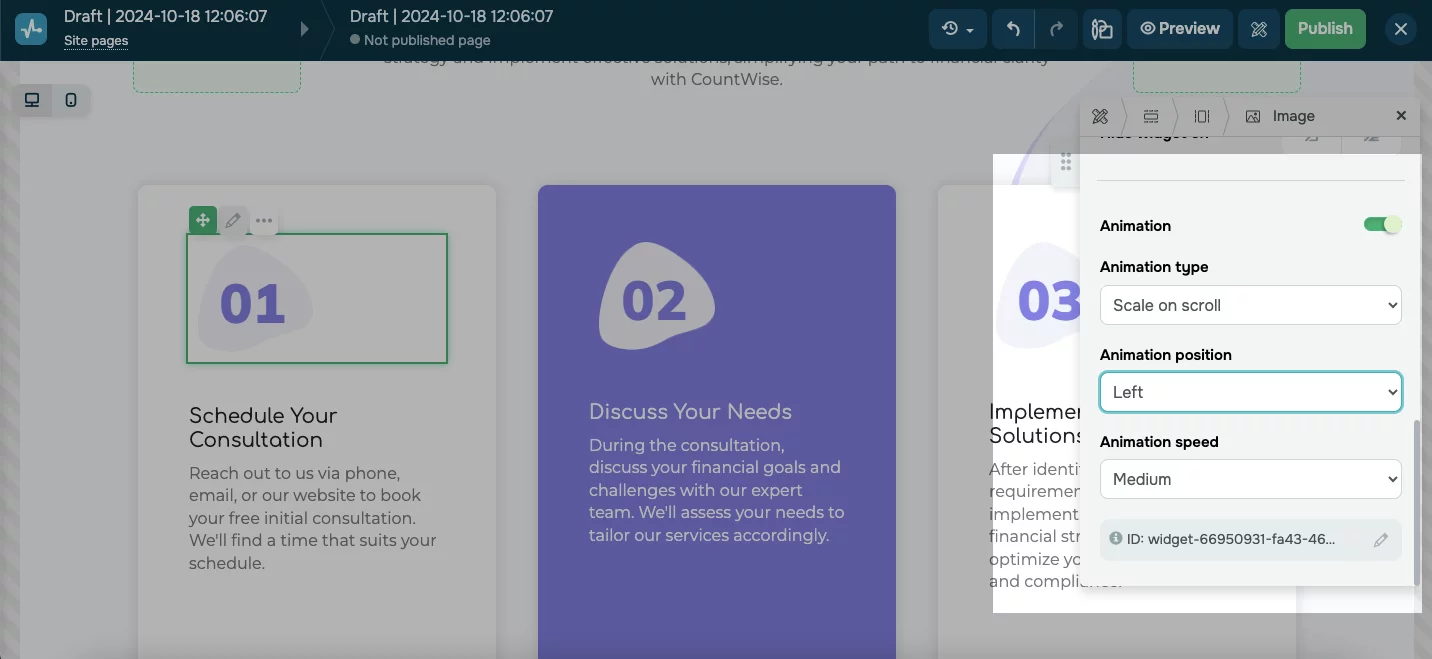
Task: Click the green Publish button
Action: 1324,29
